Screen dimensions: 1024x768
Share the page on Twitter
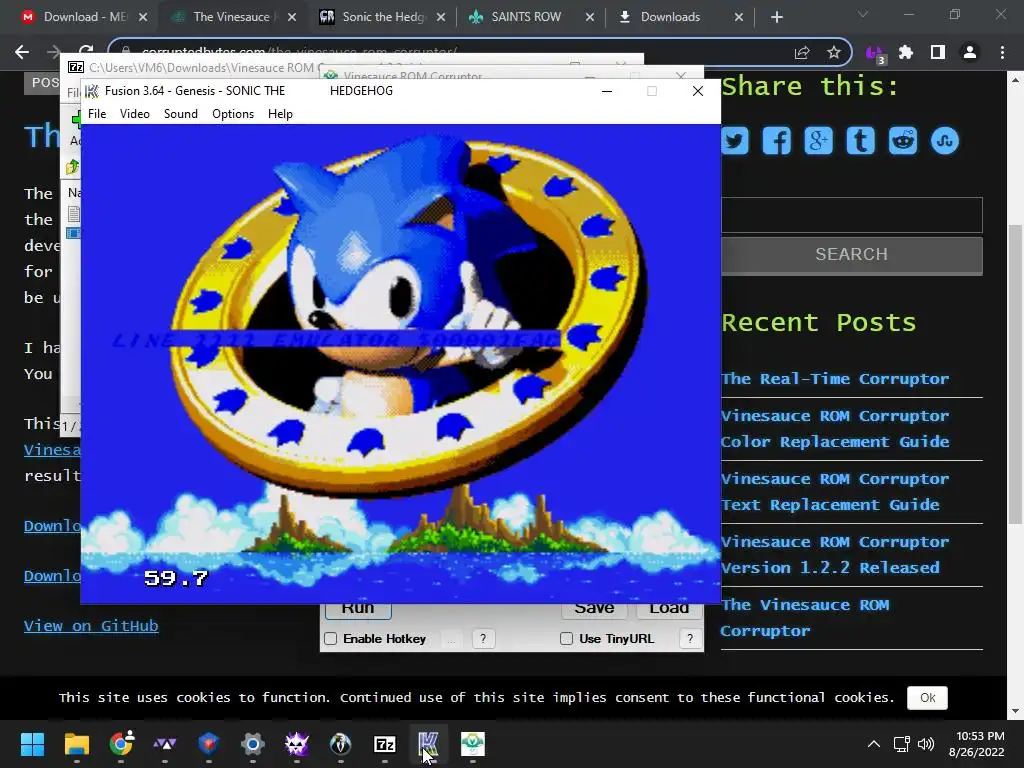(735, 140)
